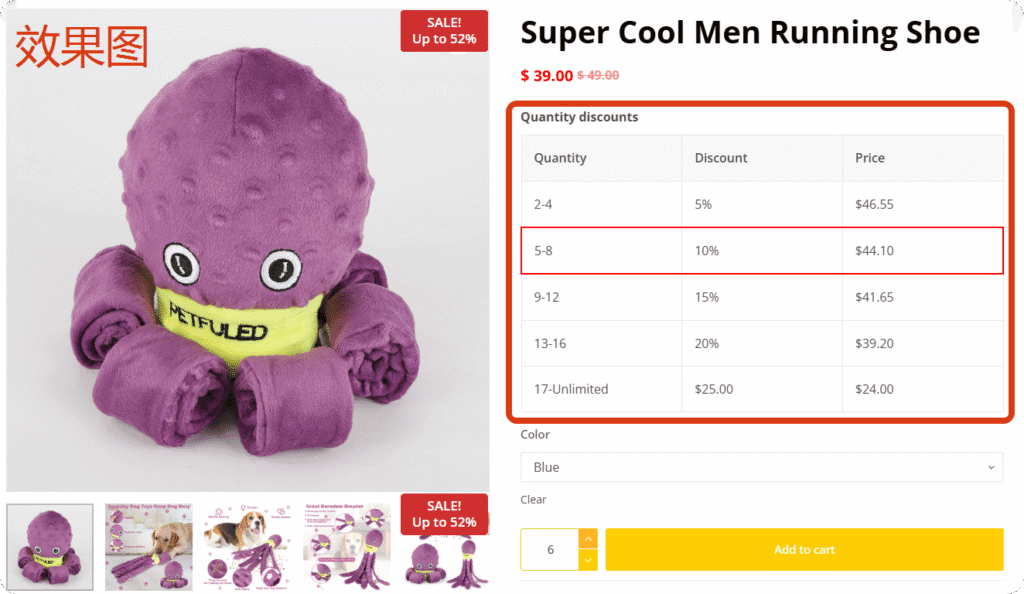Click the quantity input field
1024x594 pixels.
point(550,549)
